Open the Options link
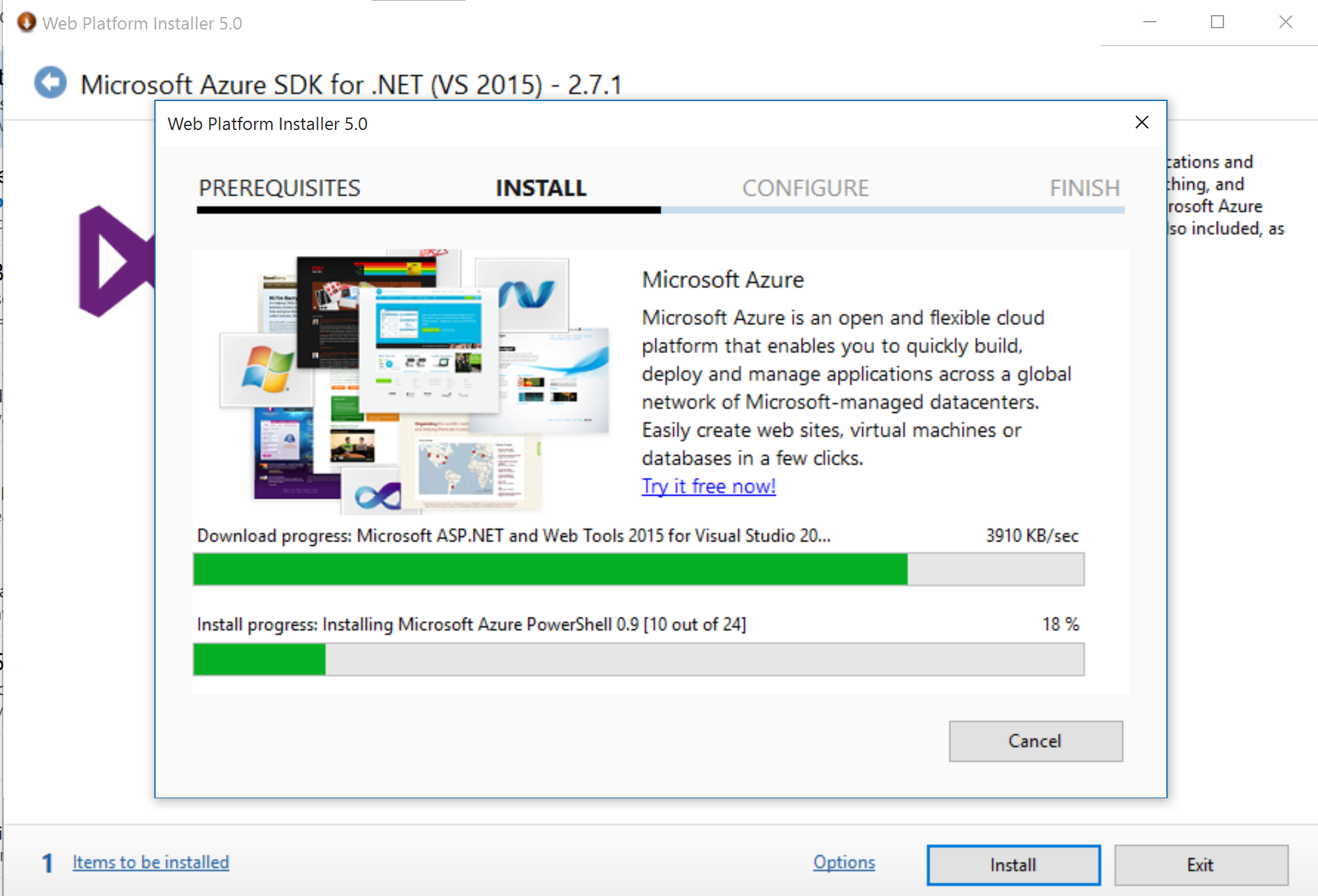 point(844,862)
